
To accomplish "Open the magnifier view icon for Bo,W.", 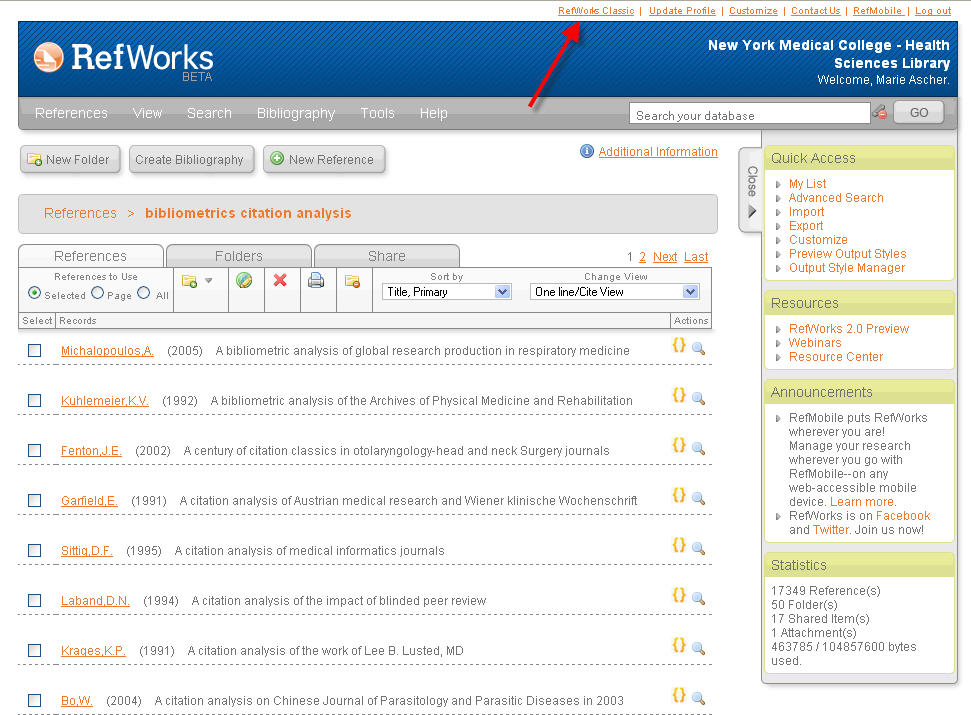I will (x=699, y=699).
